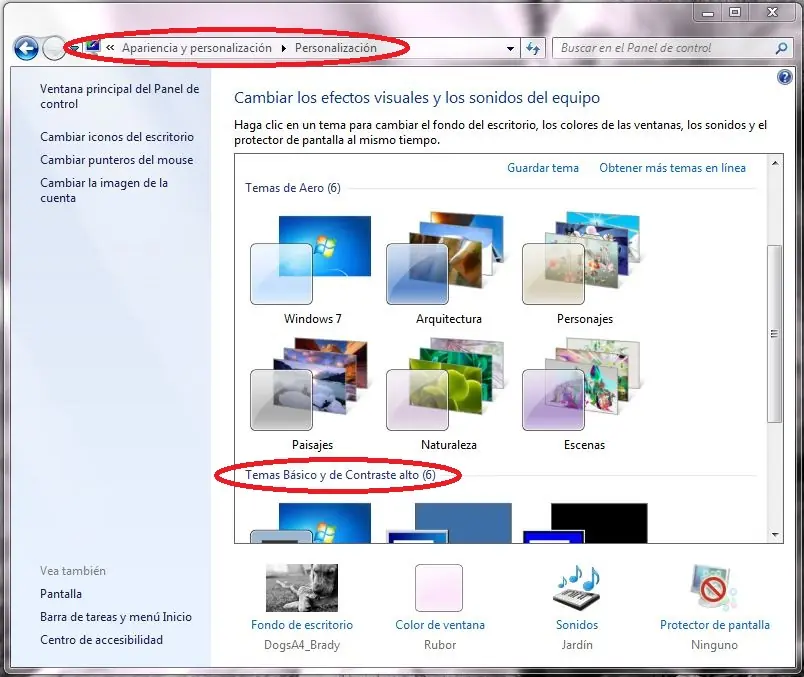Viewport: 804px width, 677px height.
Task: Click the theme list scrollbar thumb
Action: 775,333
